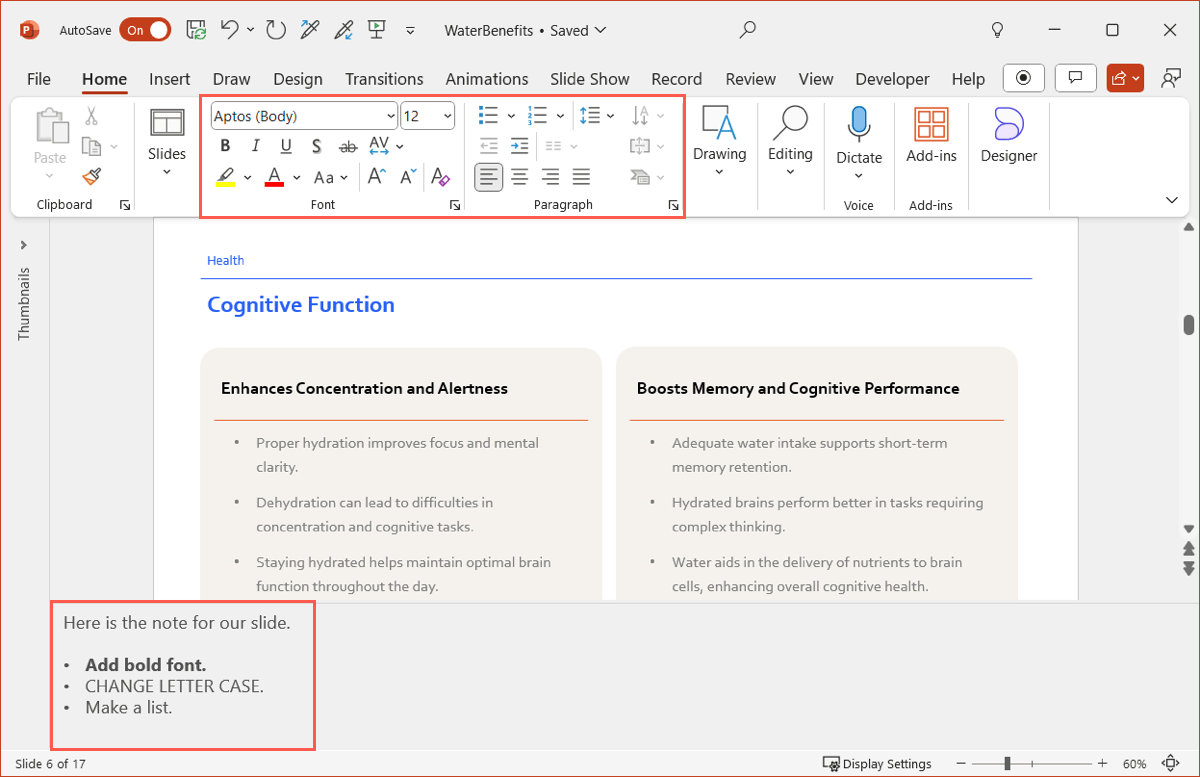Open the File menu
Viewport: 1200px width, 777px height.
pyautogui.click(x=39, y=79)
